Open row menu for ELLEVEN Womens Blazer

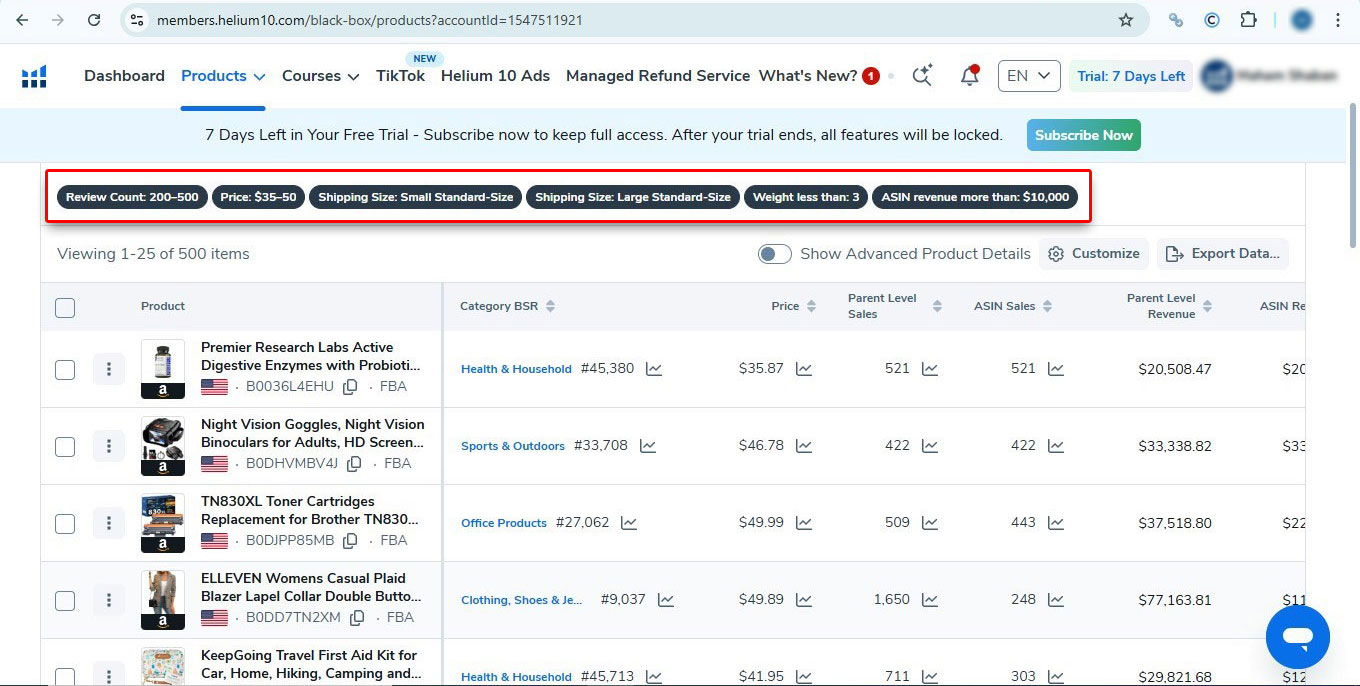coord(109,600)
